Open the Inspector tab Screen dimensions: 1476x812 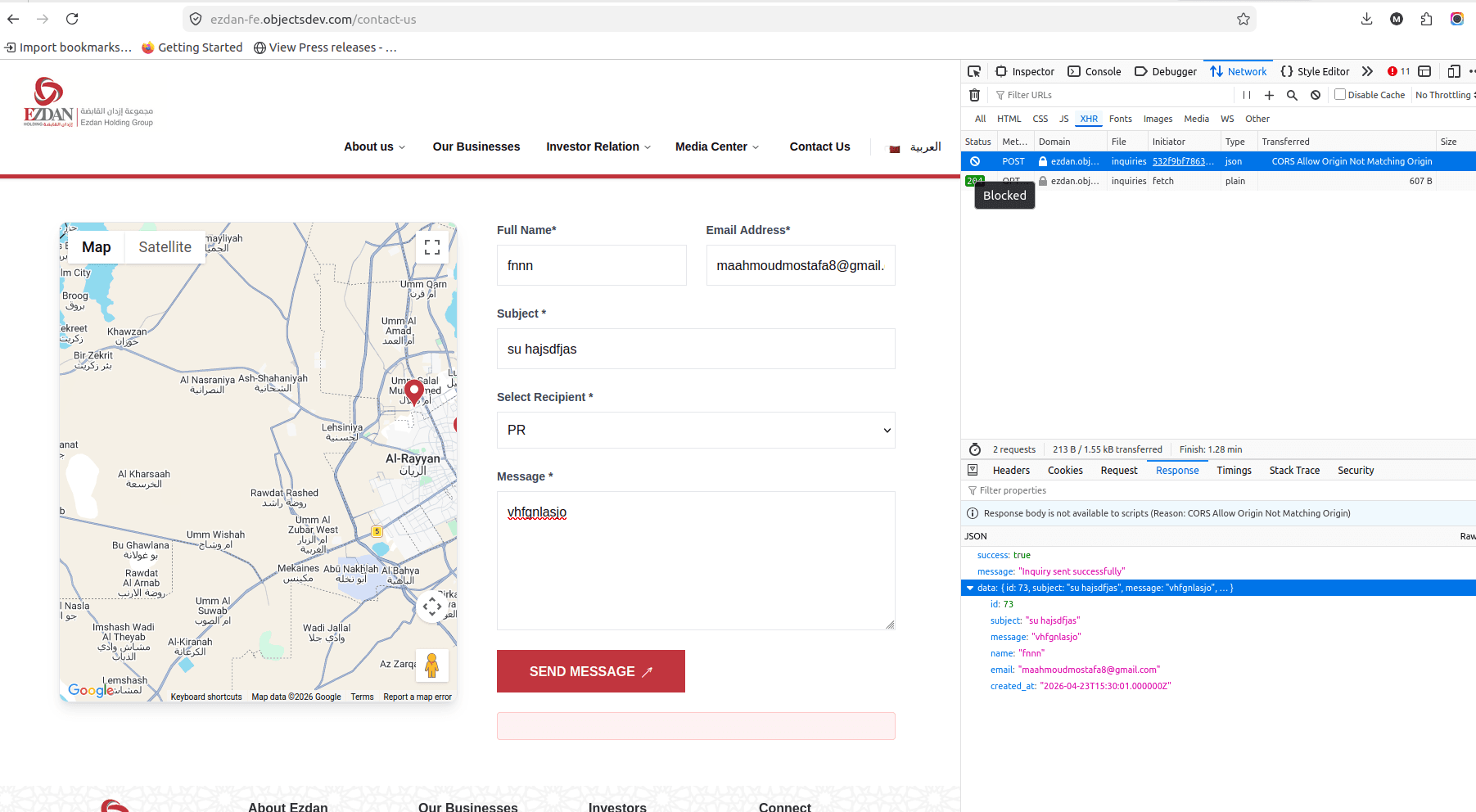click(x=1024, y=71)
